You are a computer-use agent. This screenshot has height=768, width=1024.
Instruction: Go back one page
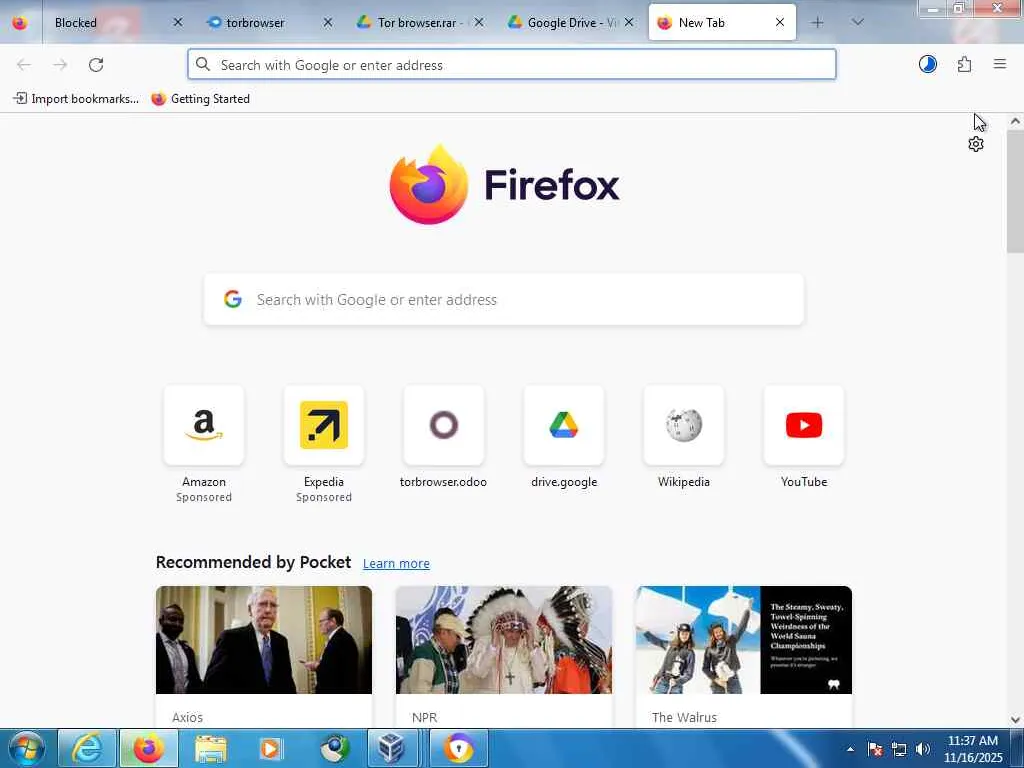click(x=24, y=65)
